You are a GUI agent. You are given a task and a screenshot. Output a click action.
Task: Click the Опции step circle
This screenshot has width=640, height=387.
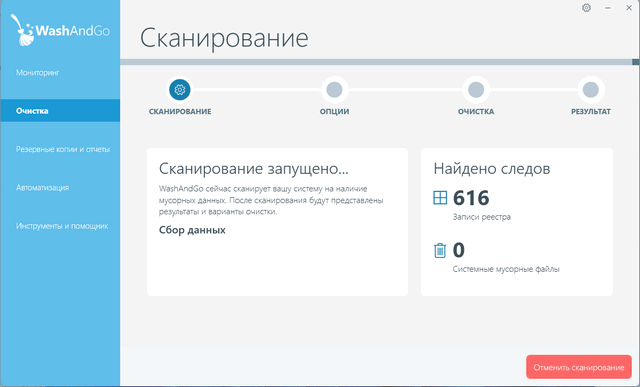coord(334,89)
